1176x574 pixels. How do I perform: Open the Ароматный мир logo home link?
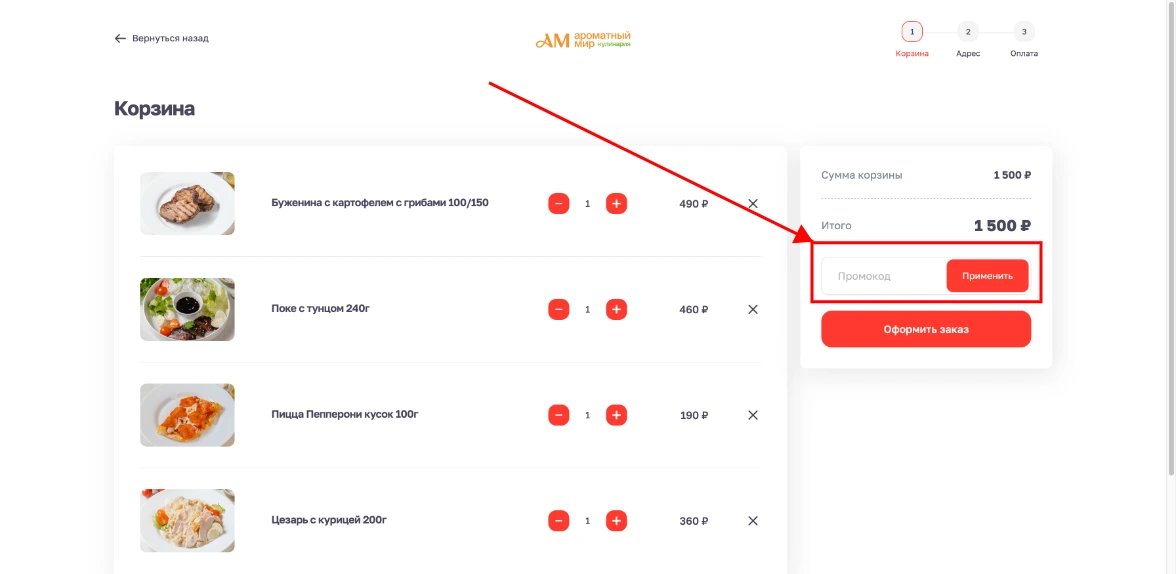pos(583,40)
